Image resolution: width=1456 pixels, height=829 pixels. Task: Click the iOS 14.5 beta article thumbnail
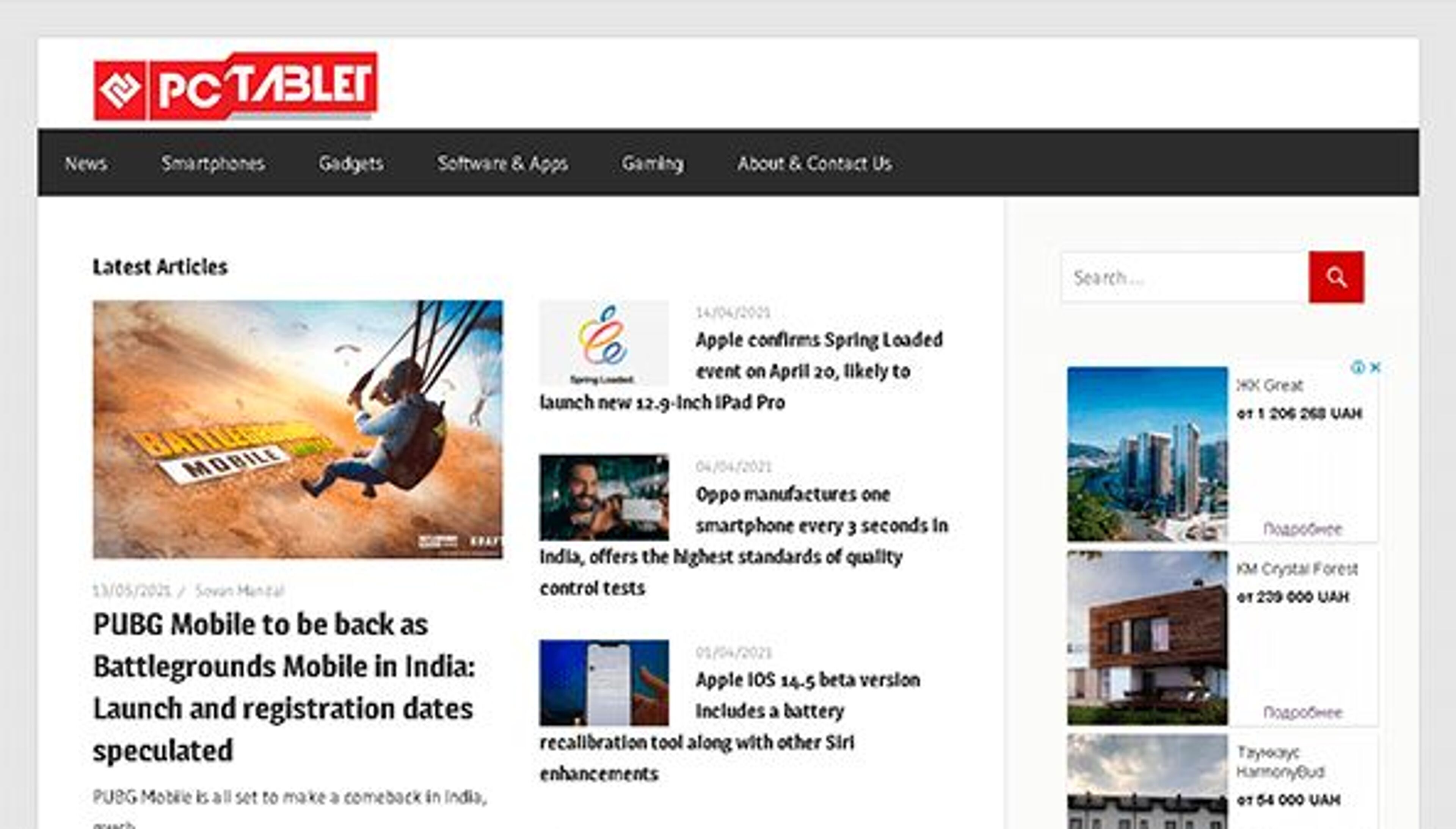pyautogui.click(x=604, y=683)
